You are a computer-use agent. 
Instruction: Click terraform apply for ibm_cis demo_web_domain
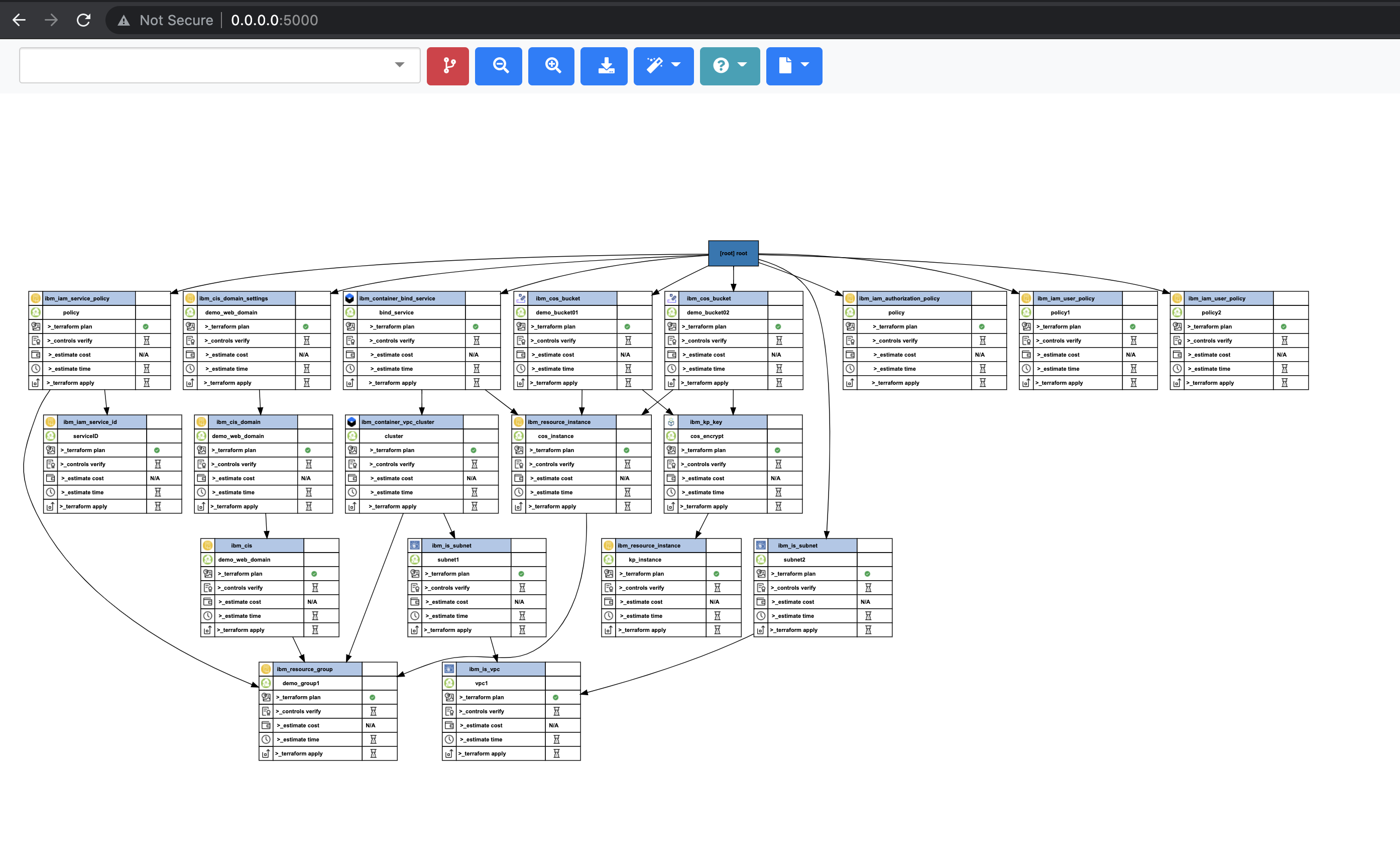tap(259, 630)
